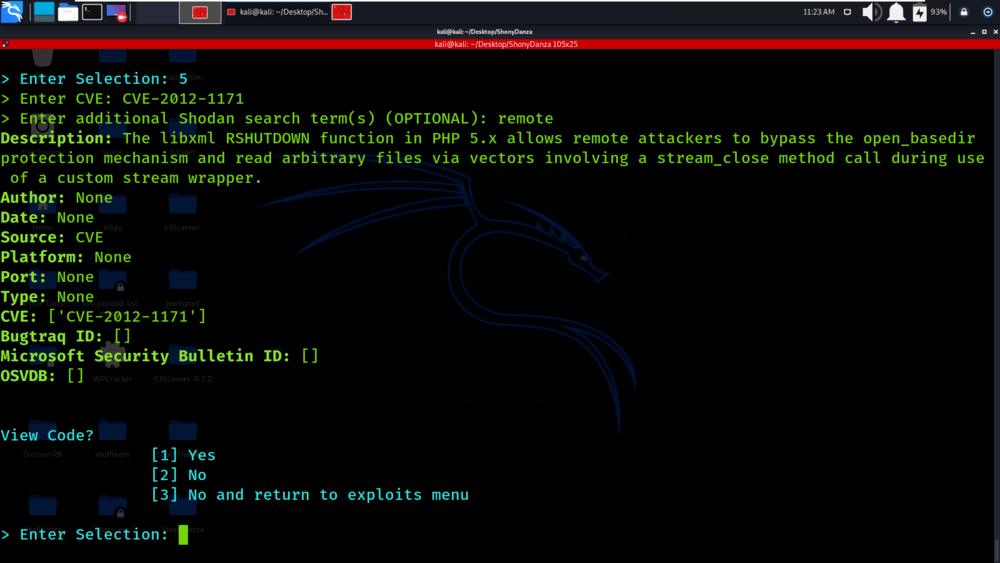1000x563 pixels.
Task: Open the Kali dragon applications menu
Action: (x=12, y=11)
